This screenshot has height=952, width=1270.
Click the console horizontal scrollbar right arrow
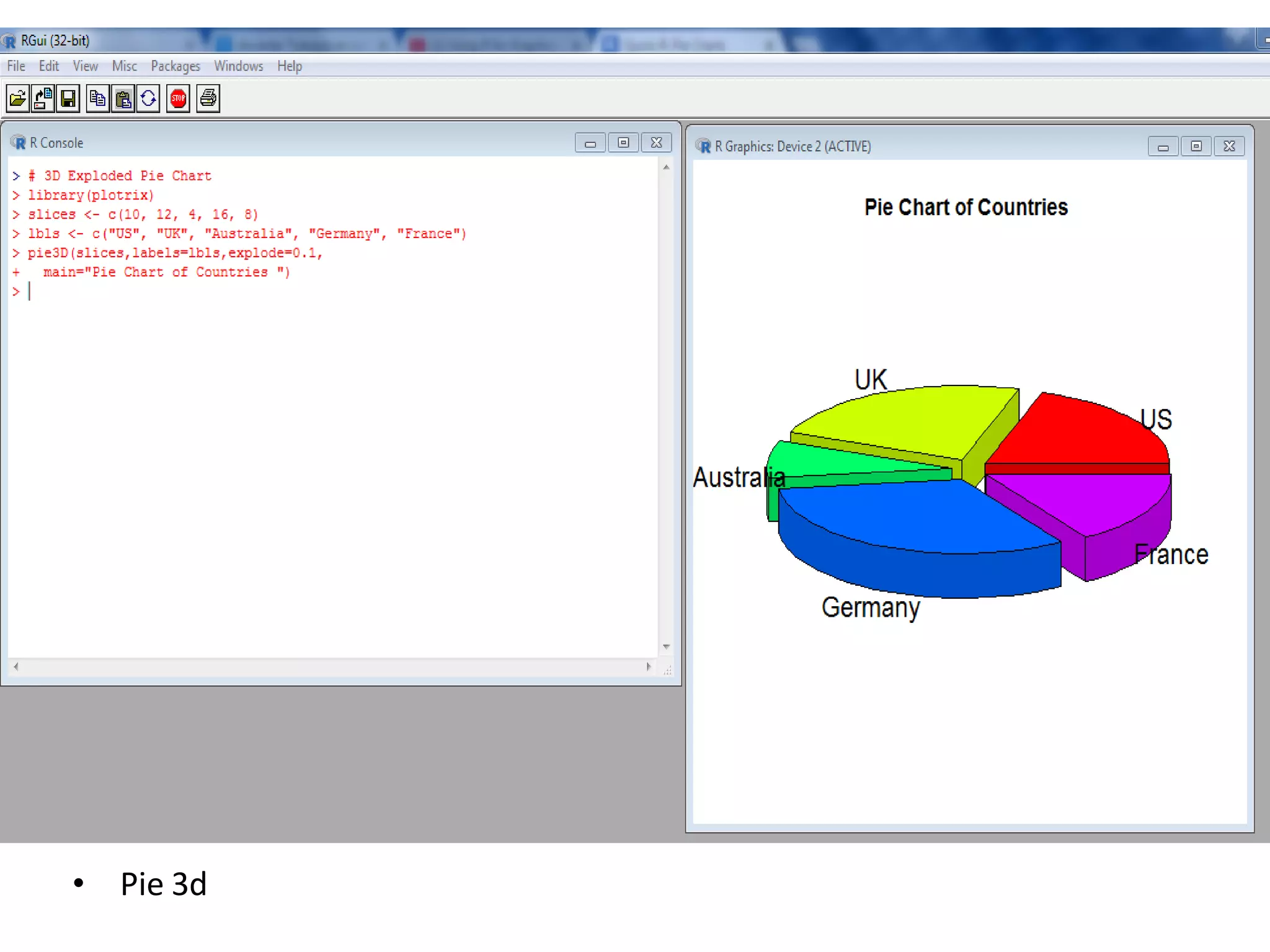click(x=649, y=667)
